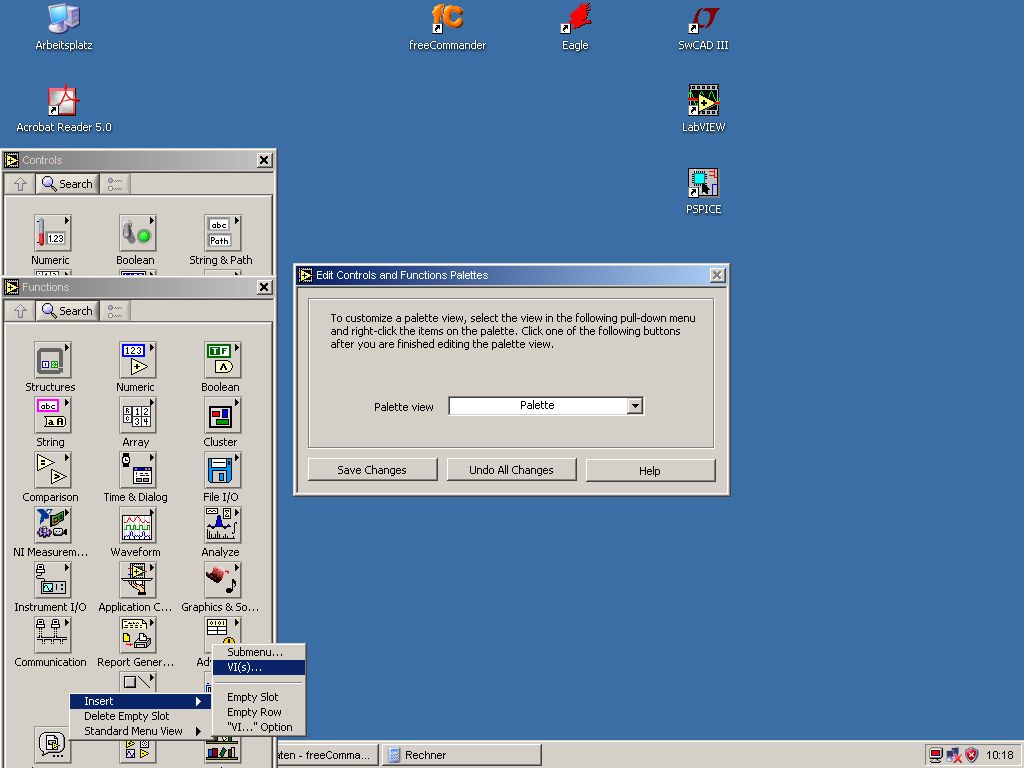Choose Submenu... from the Insert submenu
The width and height of the screenshot is (1024, 768).
(x=259, y=652)
